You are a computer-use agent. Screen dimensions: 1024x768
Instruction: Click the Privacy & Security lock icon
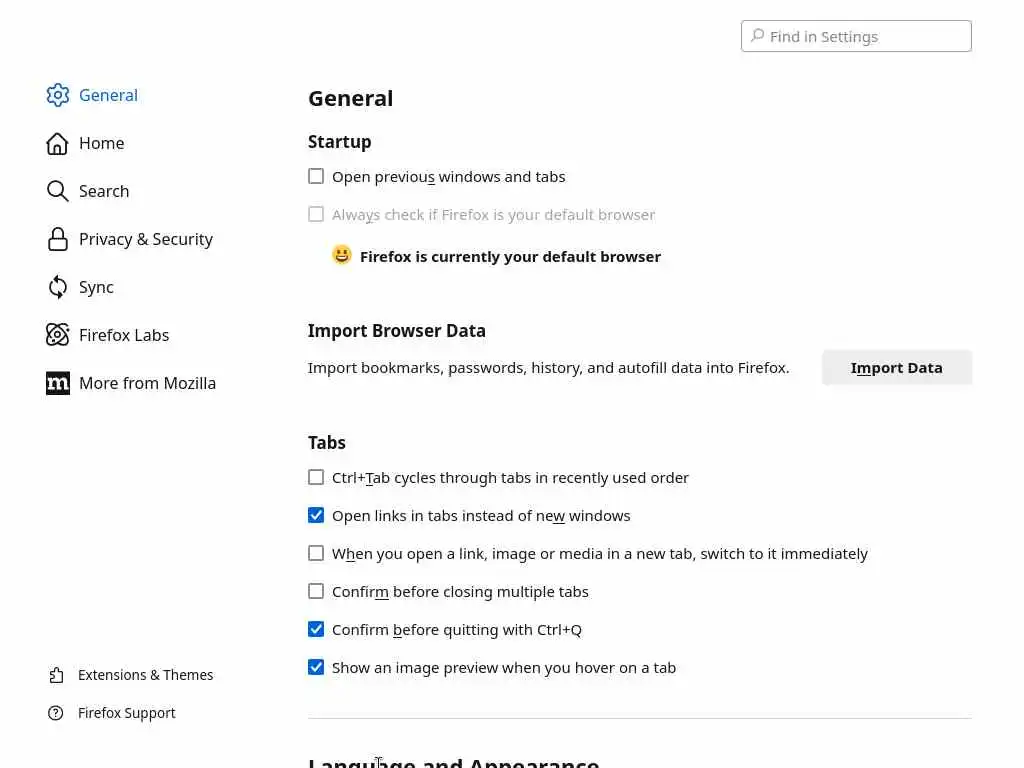pyautogui.click(x=58, y=239)
